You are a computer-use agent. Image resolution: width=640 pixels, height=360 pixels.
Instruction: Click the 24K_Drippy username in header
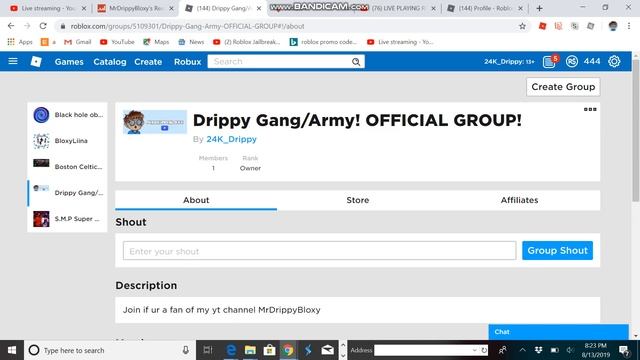509,62
